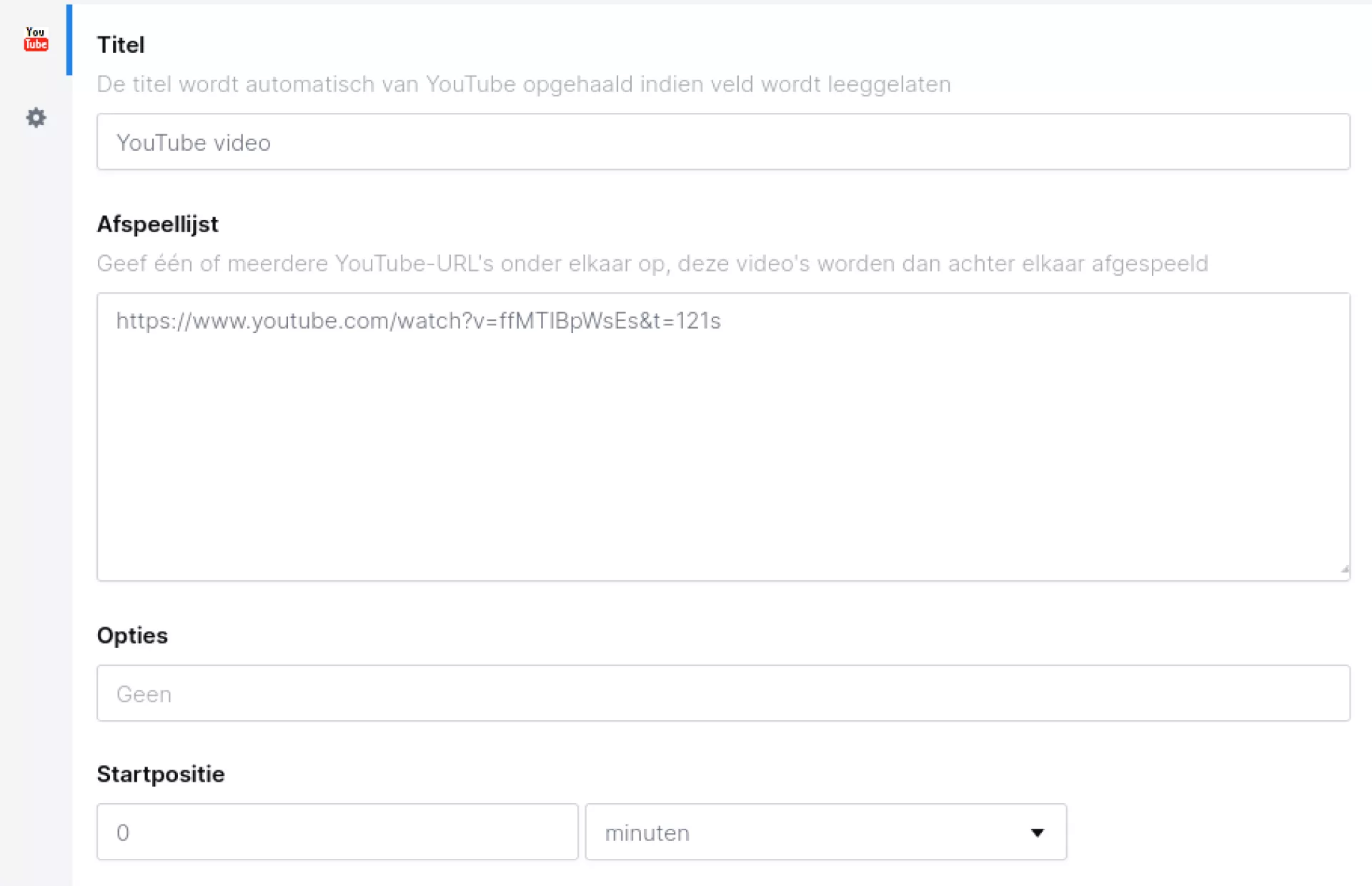The image size is (1372, 886).
Task: Click the Geen placeholder text
Action: (x=144, y=694)
